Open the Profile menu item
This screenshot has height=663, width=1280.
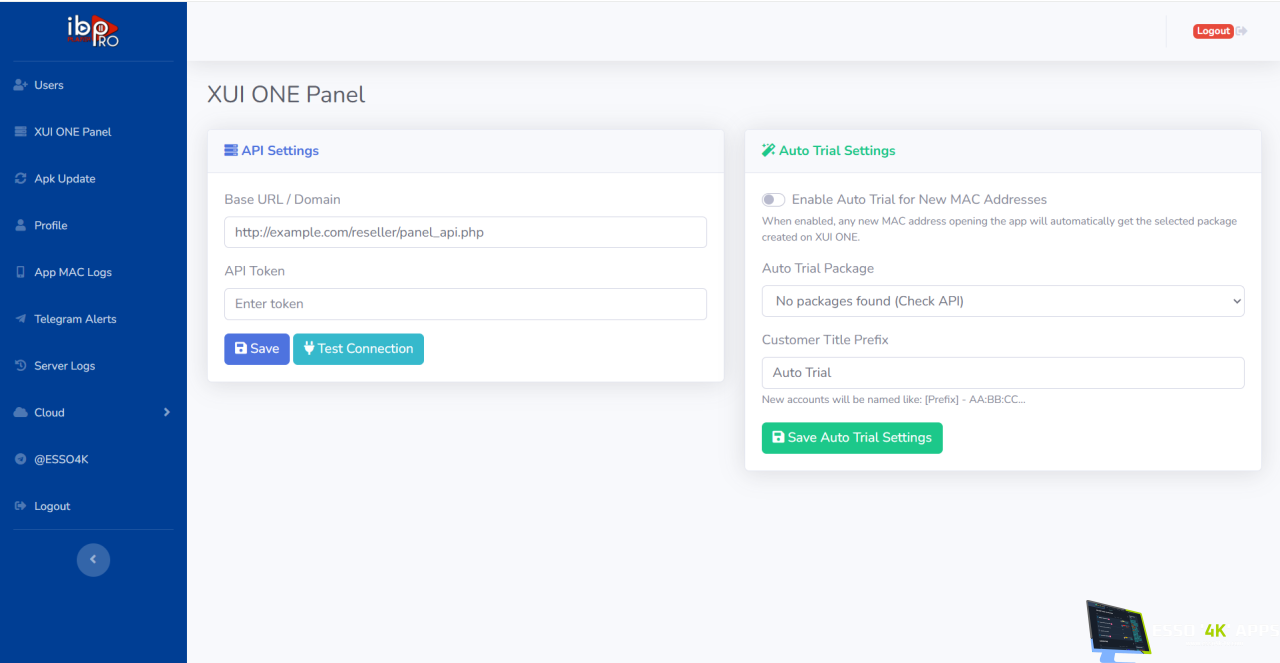93,225
